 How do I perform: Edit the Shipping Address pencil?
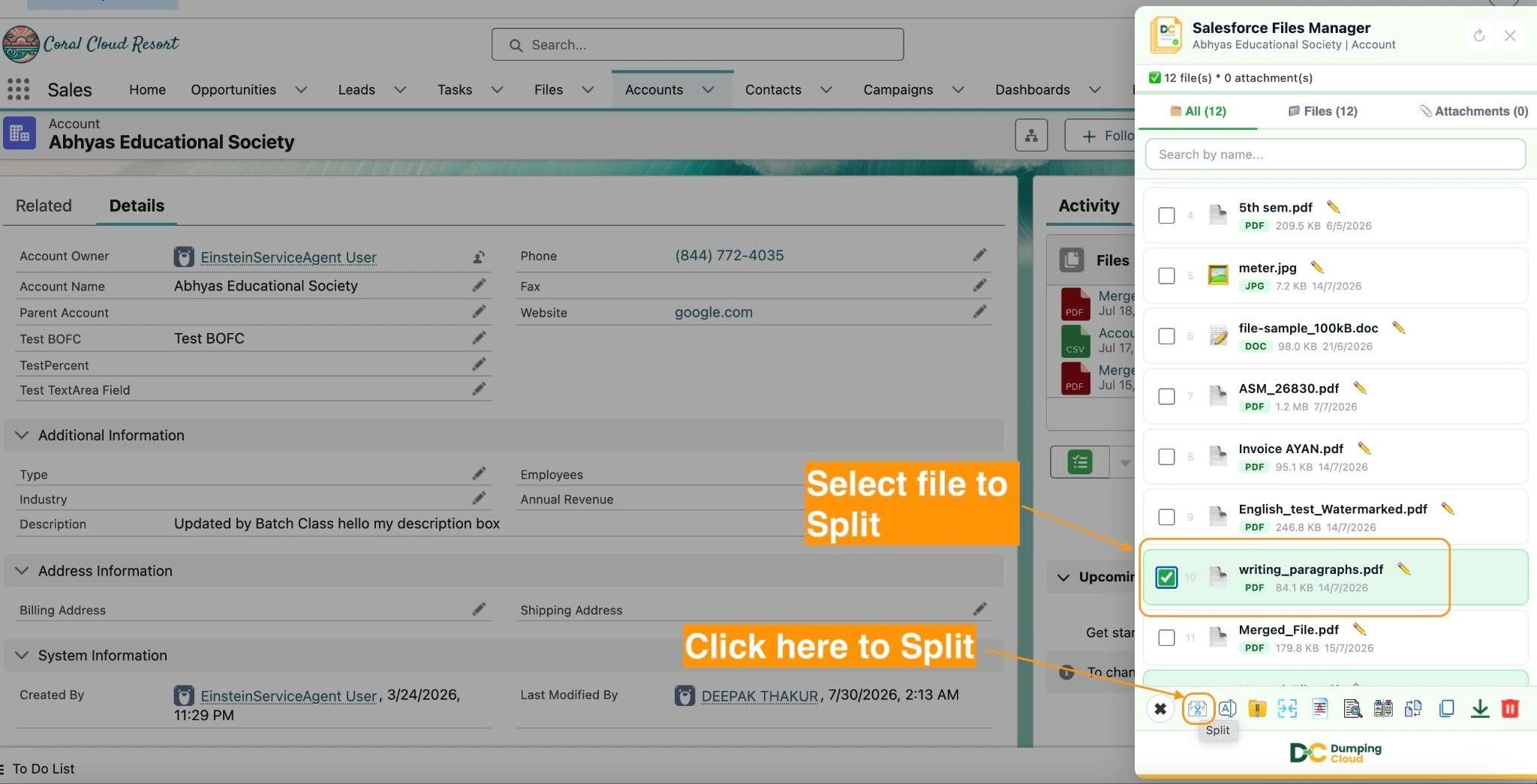click(x=979, y=608)
